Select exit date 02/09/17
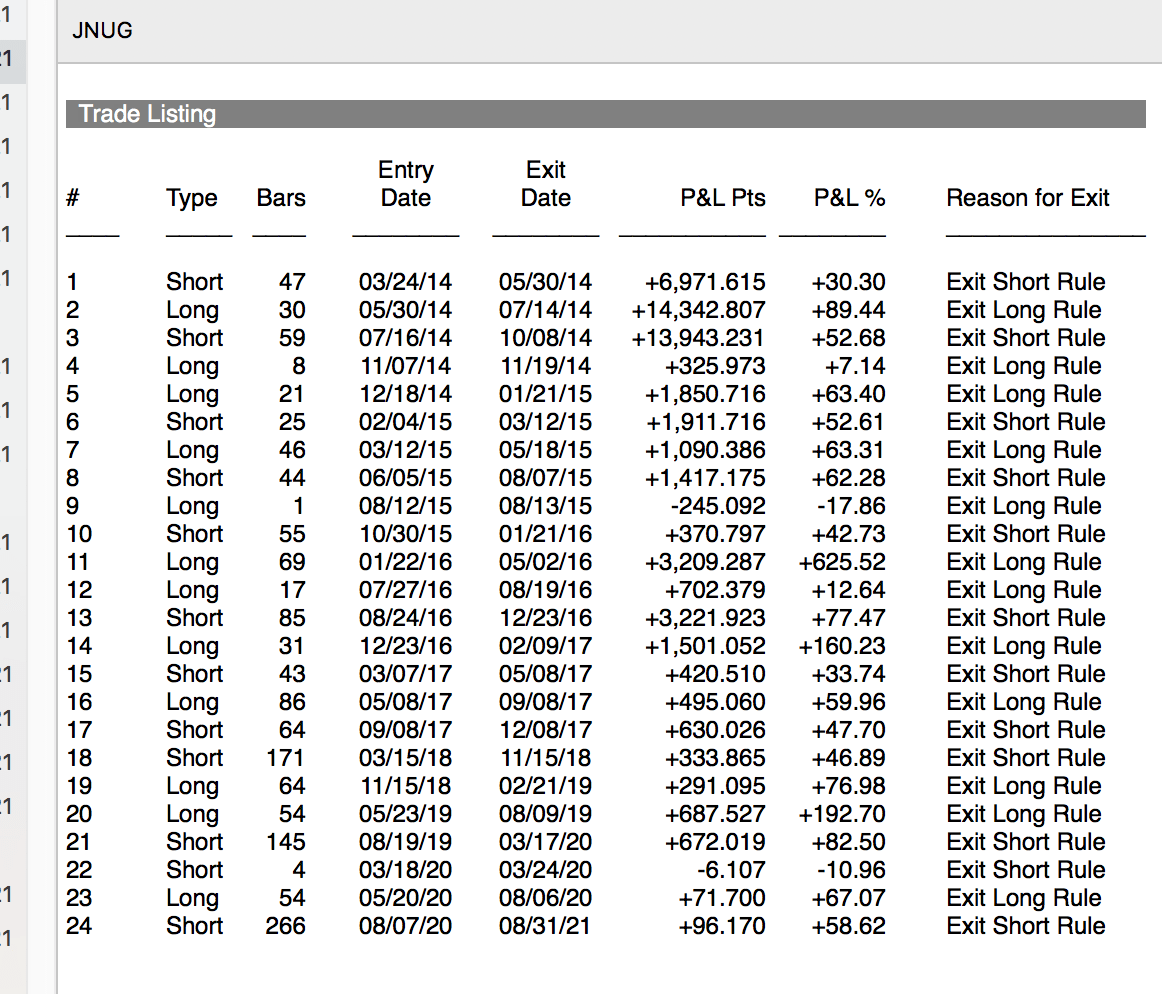Viewport: 1162px width, 994px height. click(x=545, y=646)
